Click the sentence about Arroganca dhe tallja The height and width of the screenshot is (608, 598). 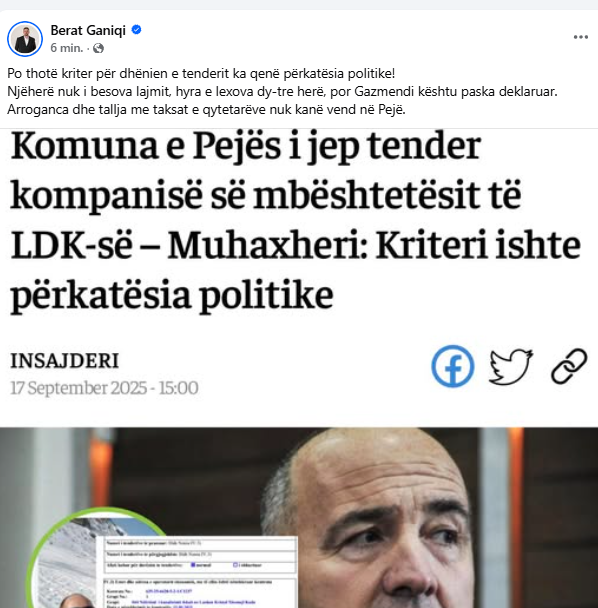coord(206,110)
